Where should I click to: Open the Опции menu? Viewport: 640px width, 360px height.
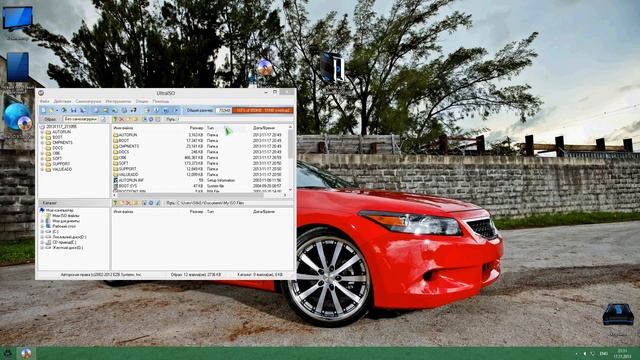[142, 101]
